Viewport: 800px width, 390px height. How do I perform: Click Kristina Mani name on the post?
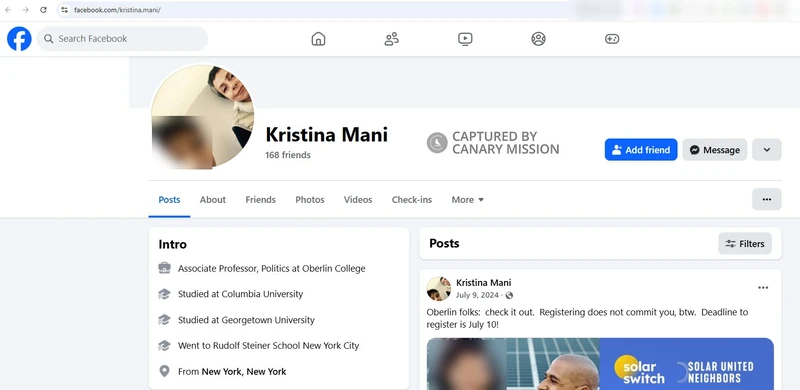point(483,283)
